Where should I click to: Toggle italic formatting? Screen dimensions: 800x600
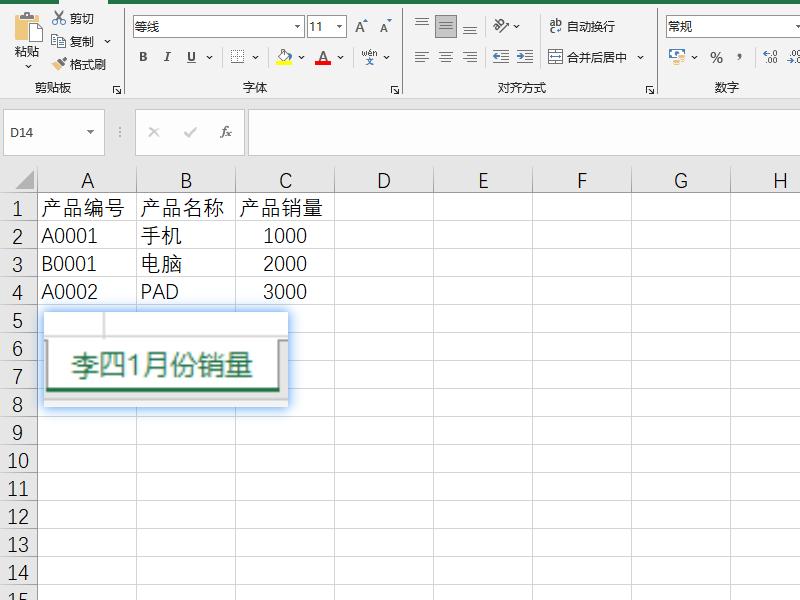pyautogui.click(x=167, y=57)
